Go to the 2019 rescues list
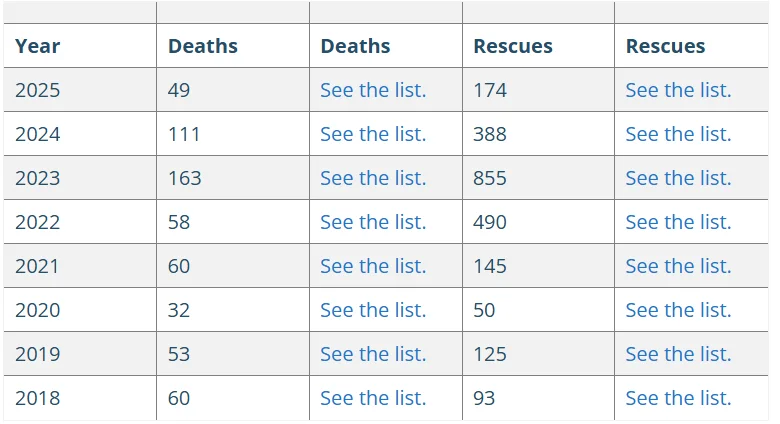Viewport: 780px width, 424px height. click(678, 354)
